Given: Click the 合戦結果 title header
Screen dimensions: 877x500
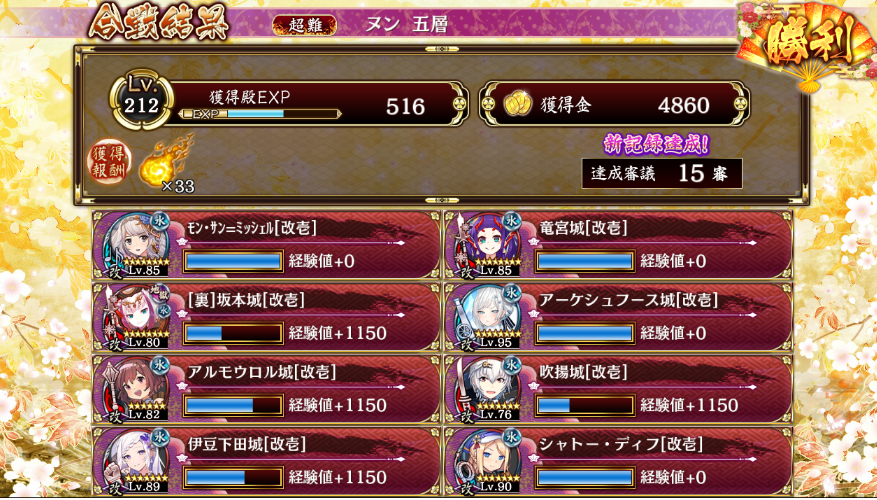Looking at the screenshot, I should click(158, 23).
